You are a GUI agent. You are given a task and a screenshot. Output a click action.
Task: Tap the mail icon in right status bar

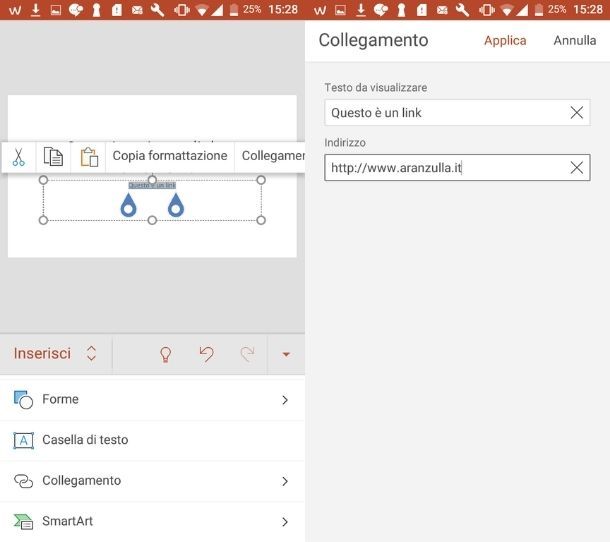[x=442, y=10]
